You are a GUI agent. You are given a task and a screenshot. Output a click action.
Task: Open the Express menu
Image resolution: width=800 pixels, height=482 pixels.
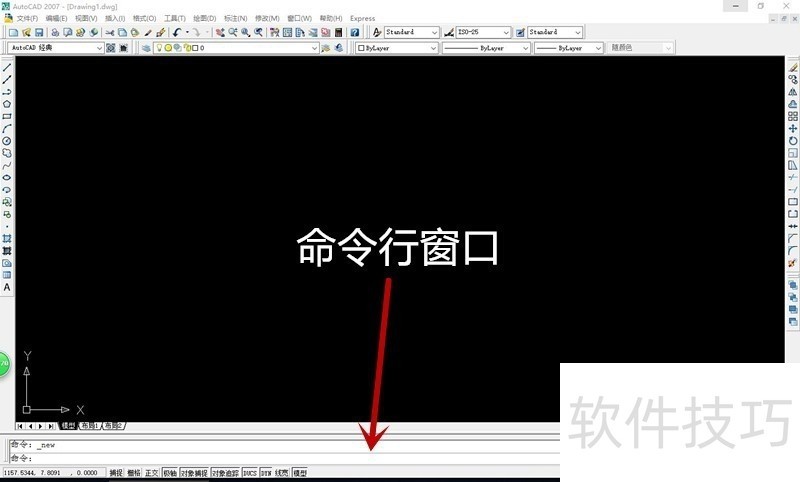[x=362, y=18]
